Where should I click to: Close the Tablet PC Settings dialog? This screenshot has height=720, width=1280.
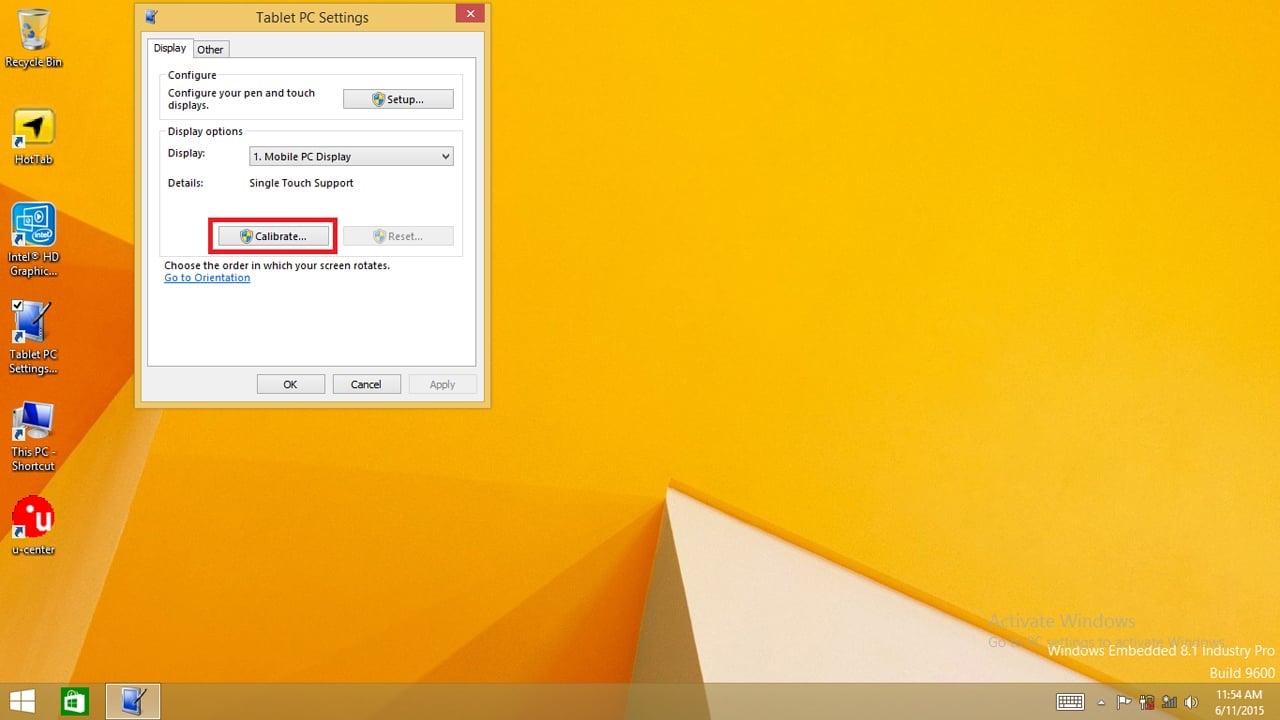tap(470, 14)
